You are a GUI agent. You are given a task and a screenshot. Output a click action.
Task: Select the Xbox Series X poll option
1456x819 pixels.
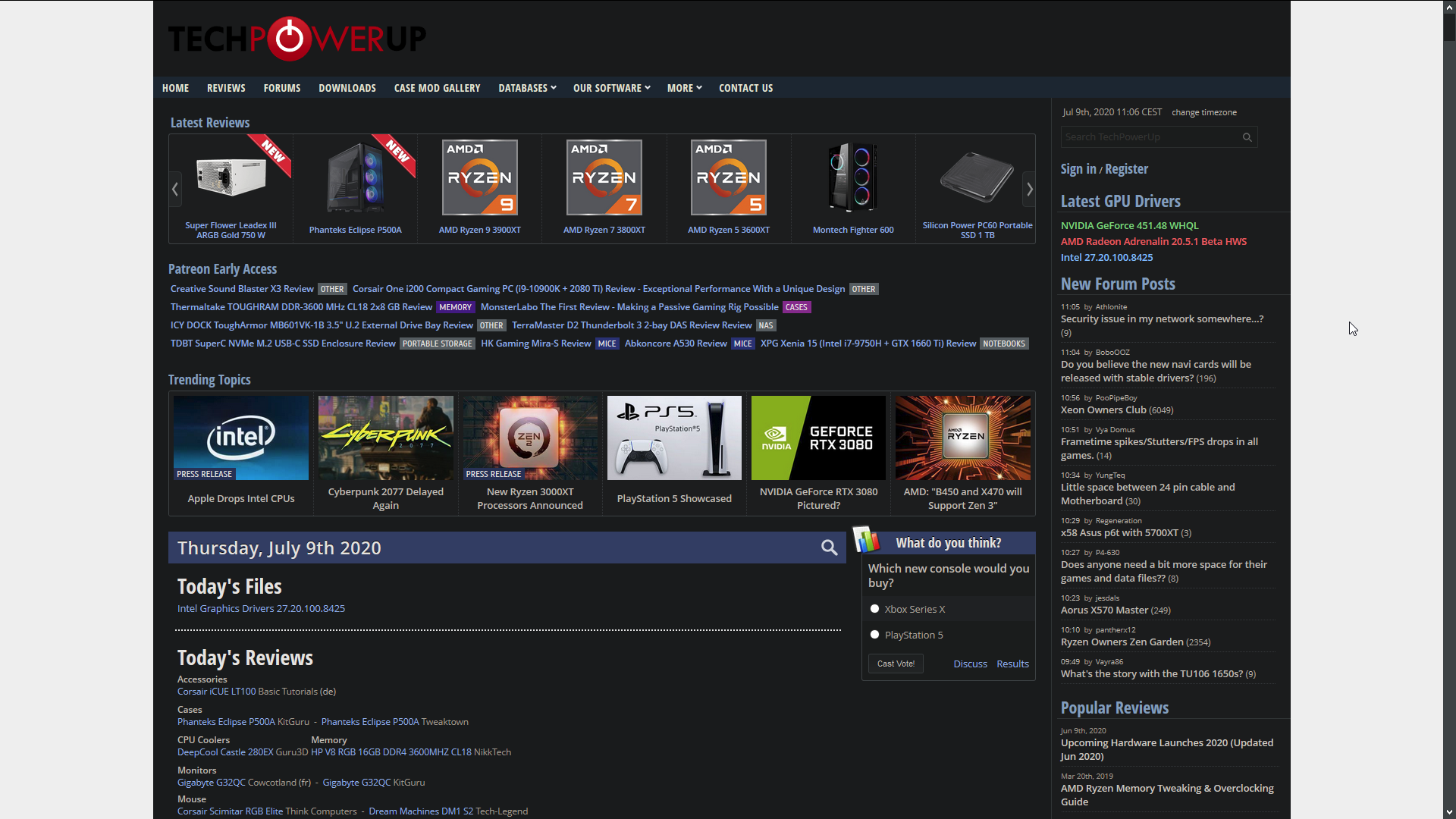coord(874,608)
